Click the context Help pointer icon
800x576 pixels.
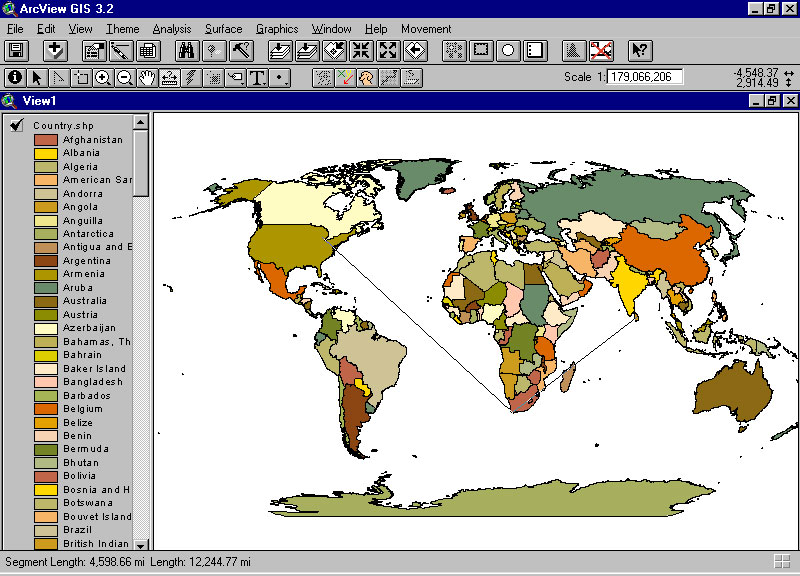(641, 50)
